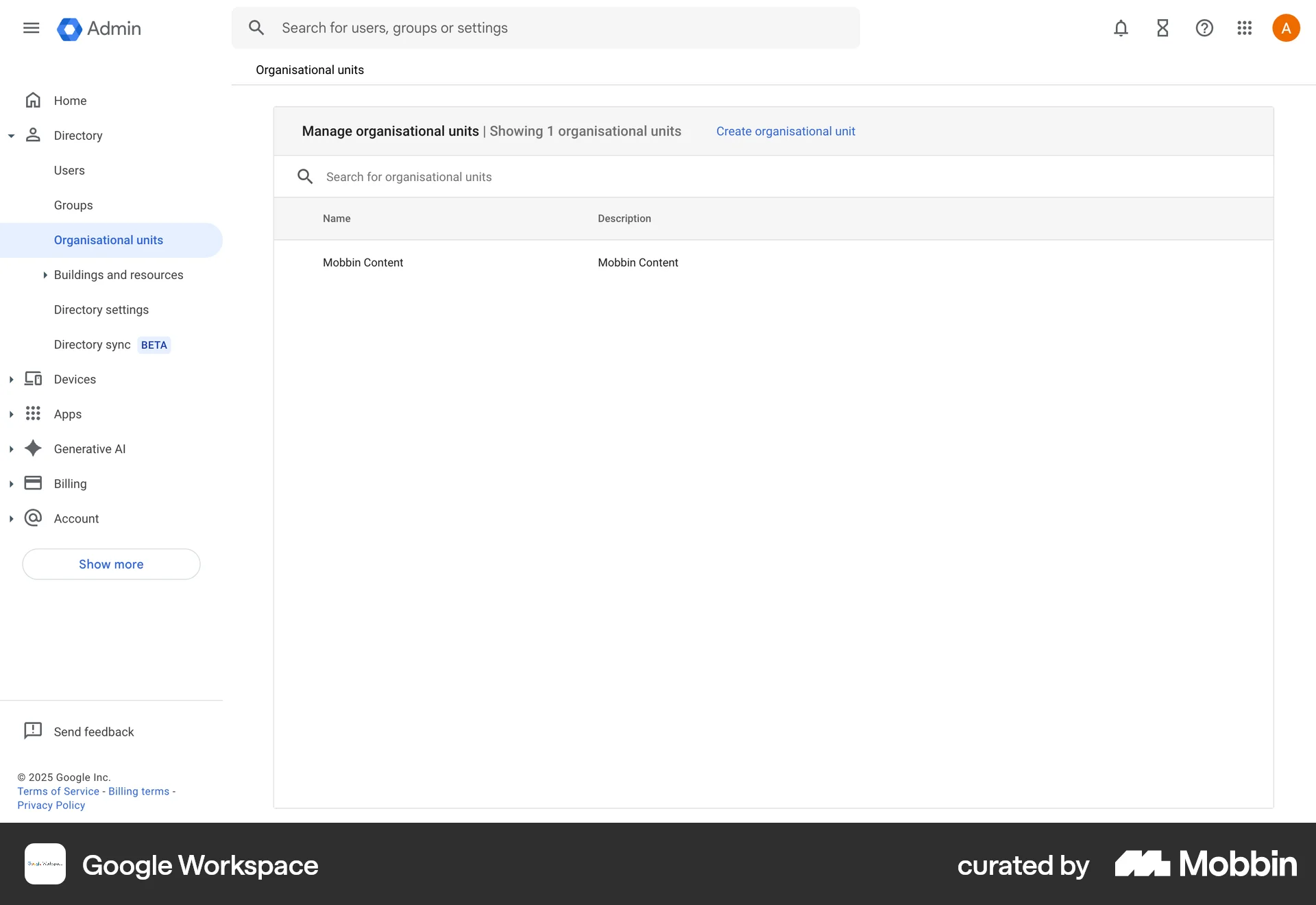The image size is (1316, 905).
Task: Select the Devices icon
Action: click(33, 378)
